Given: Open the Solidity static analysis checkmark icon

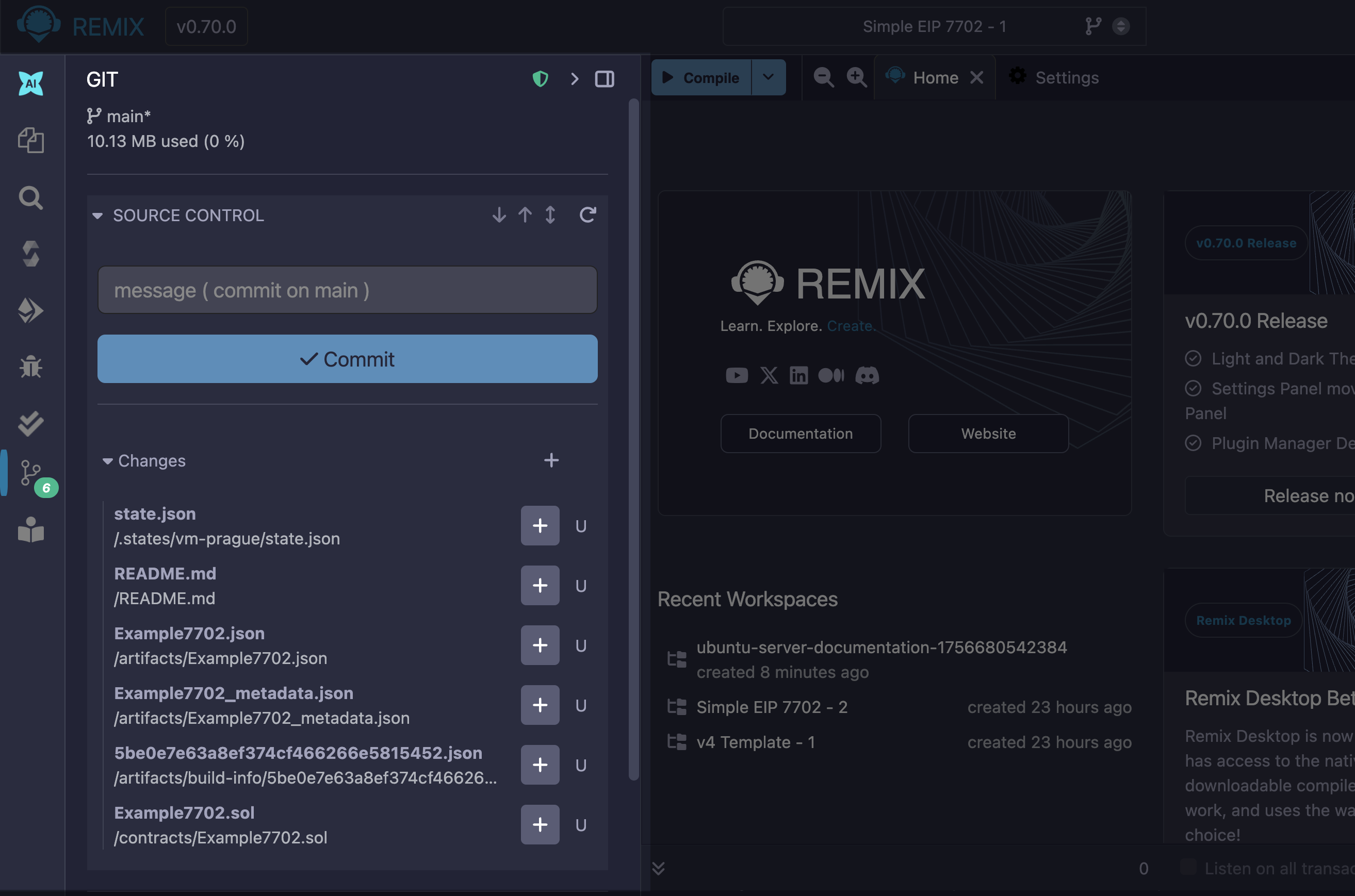Looking at the screenshot, I should (x=31, y=423).
